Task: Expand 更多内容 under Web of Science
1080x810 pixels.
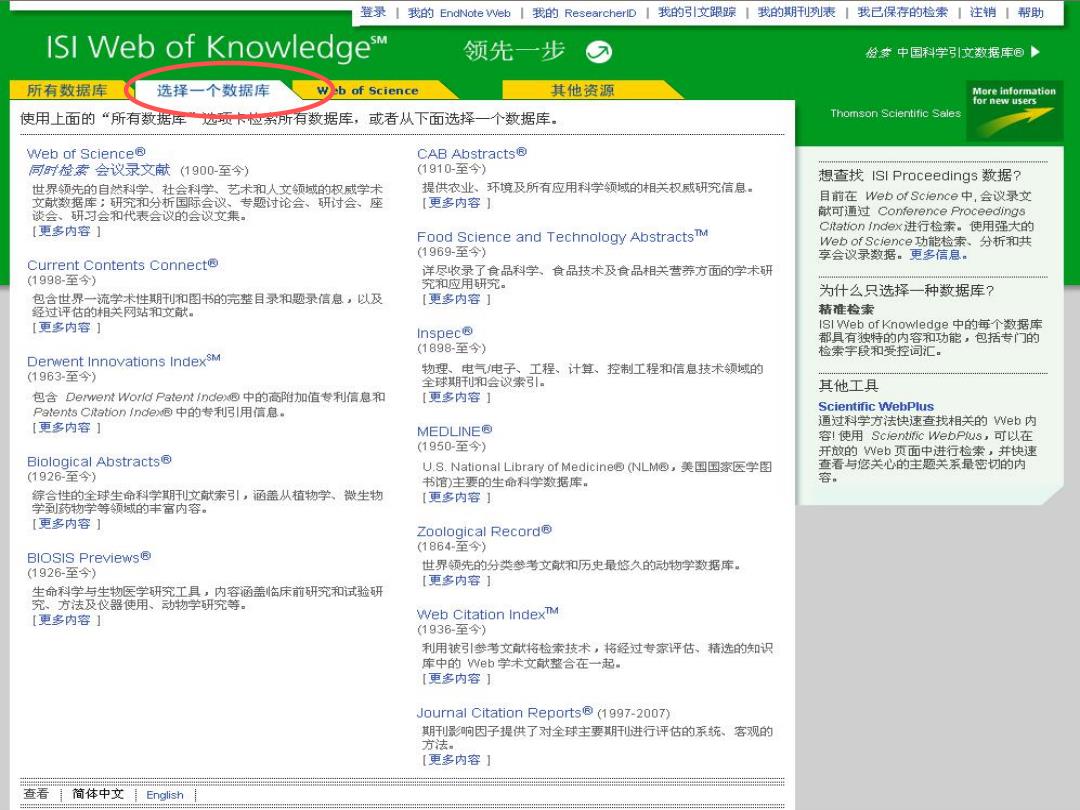Action: (65, 231)
